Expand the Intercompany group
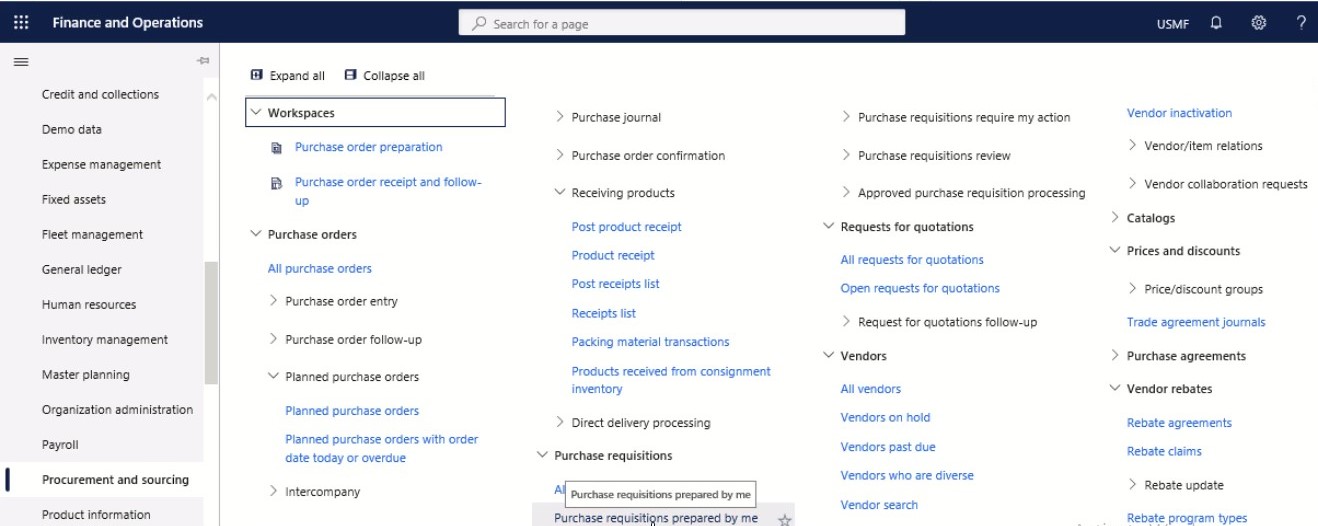Viewport: 1318px width, 526px height. (x=274, y=491)
